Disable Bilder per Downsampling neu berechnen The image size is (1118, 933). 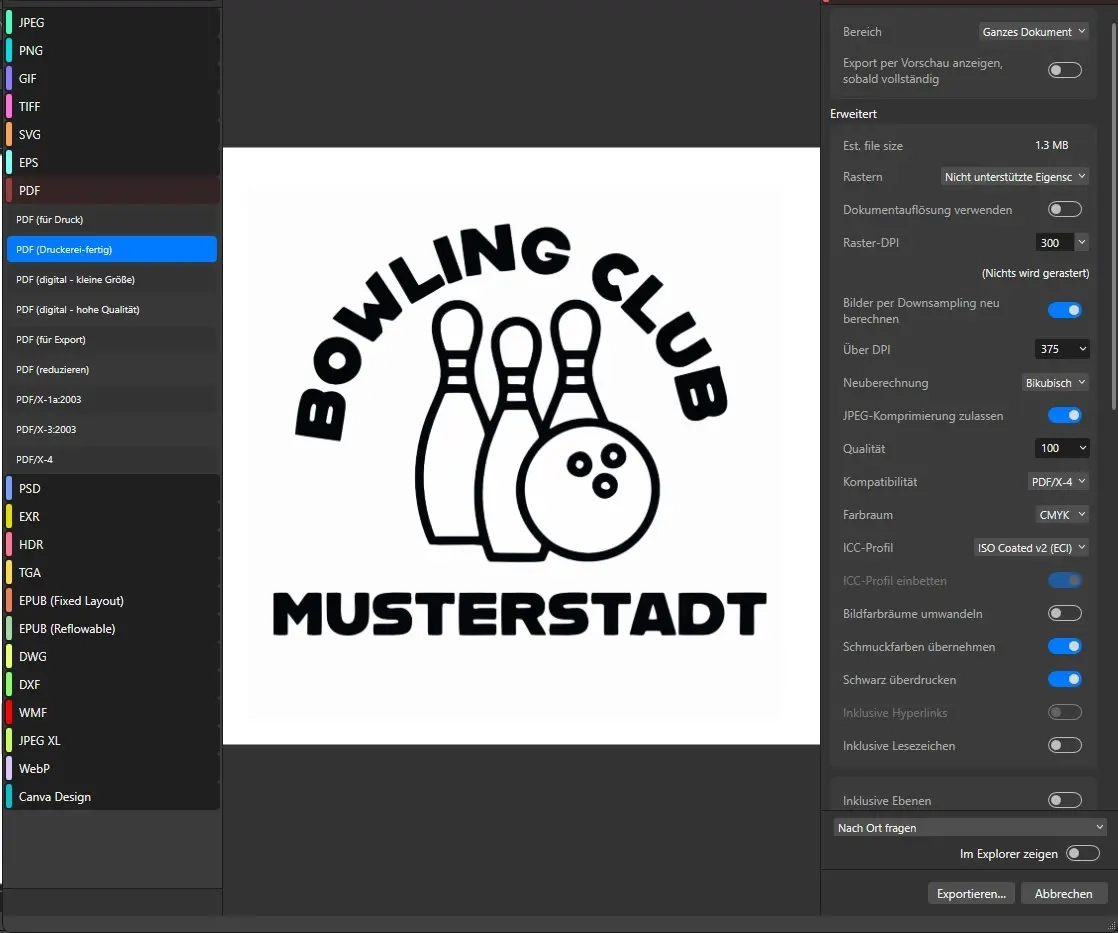[x=1065, y=310]
